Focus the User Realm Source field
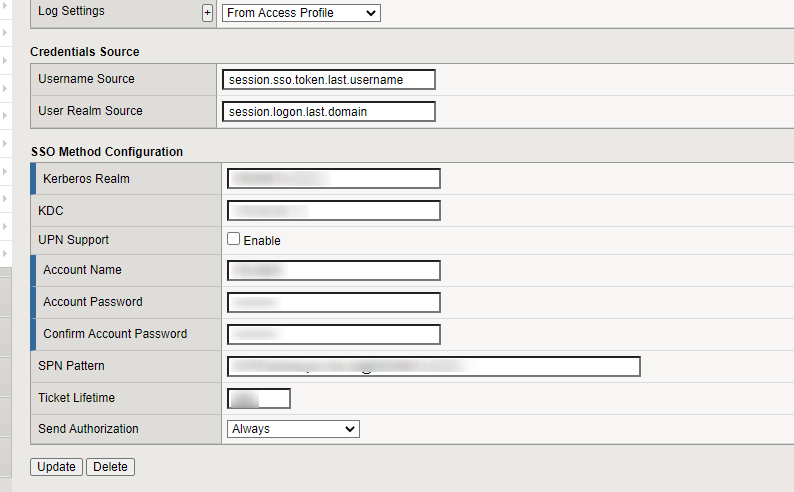This screenshot has width=794, height=492. coord(329,112)
